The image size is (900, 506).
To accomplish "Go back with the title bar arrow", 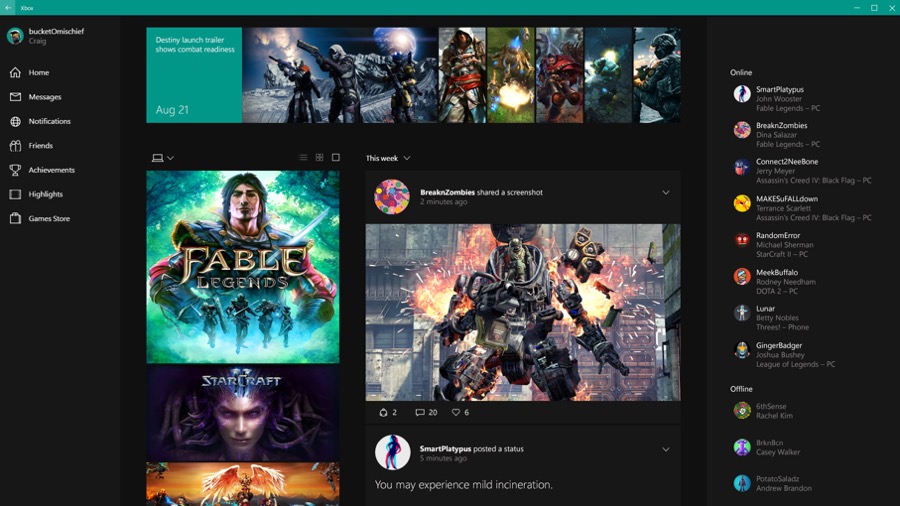I will point(8,7).
